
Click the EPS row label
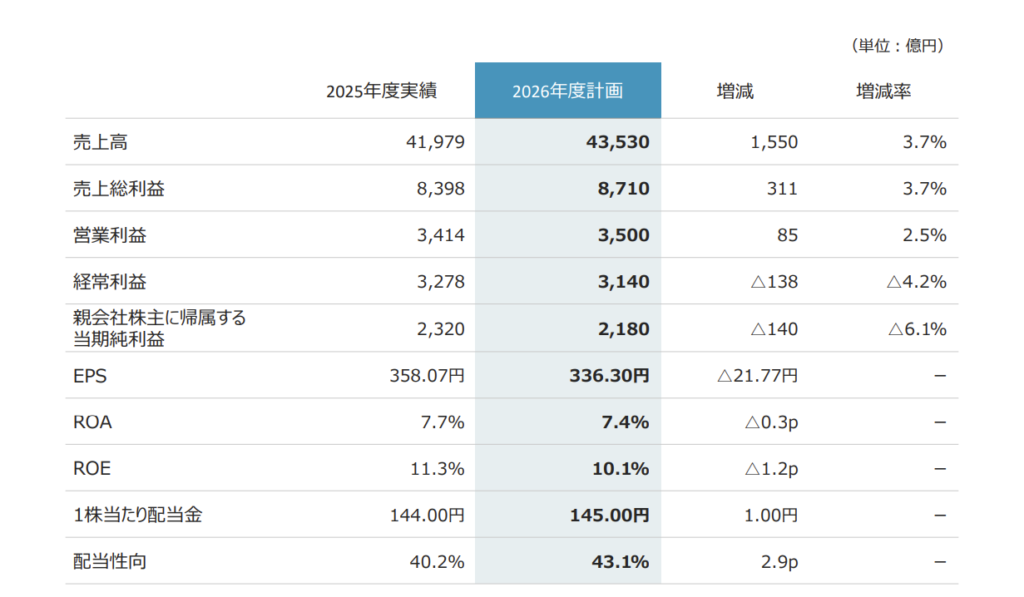(89, 376)
